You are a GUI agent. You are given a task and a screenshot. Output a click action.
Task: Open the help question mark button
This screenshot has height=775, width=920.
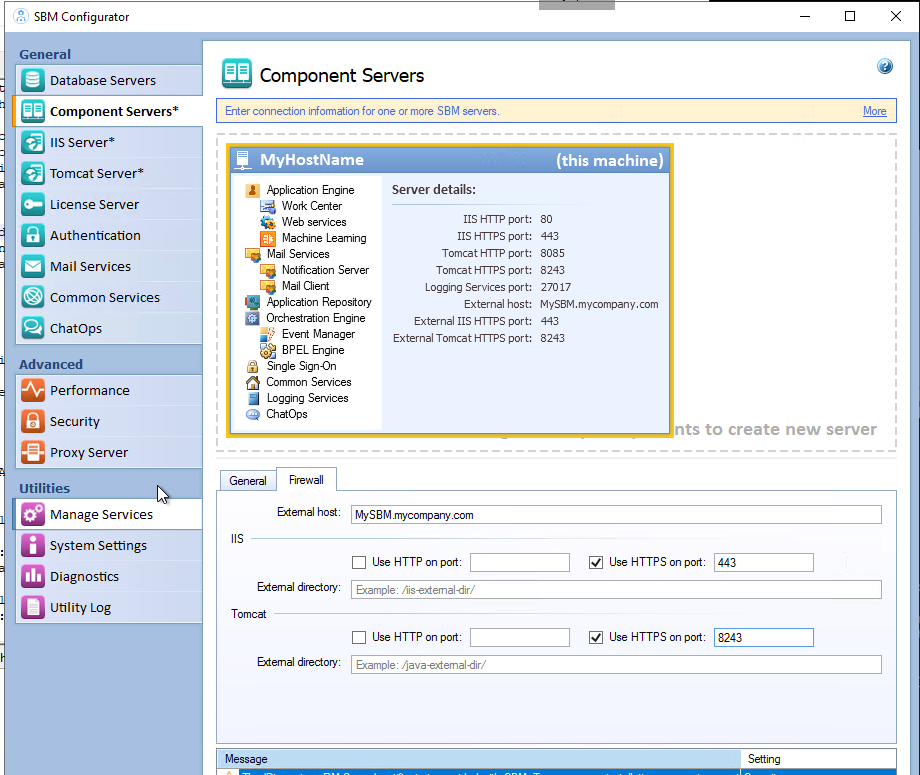(885, 66)
